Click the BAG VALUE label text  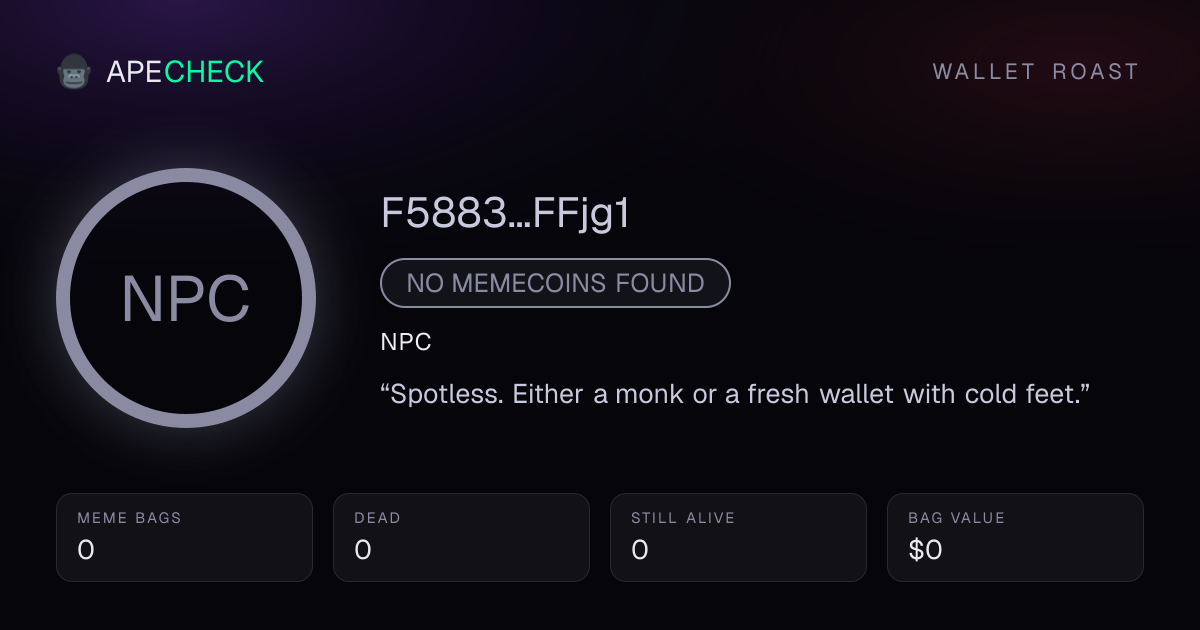coord(956,518)
